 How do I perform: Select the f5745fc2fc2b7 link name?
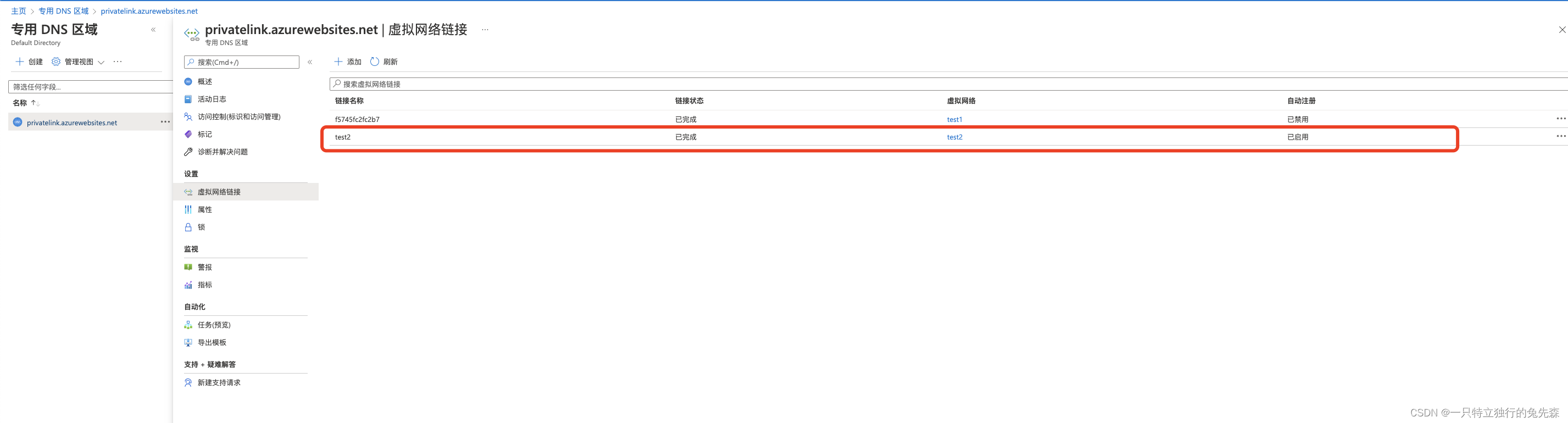pos(357,119)
